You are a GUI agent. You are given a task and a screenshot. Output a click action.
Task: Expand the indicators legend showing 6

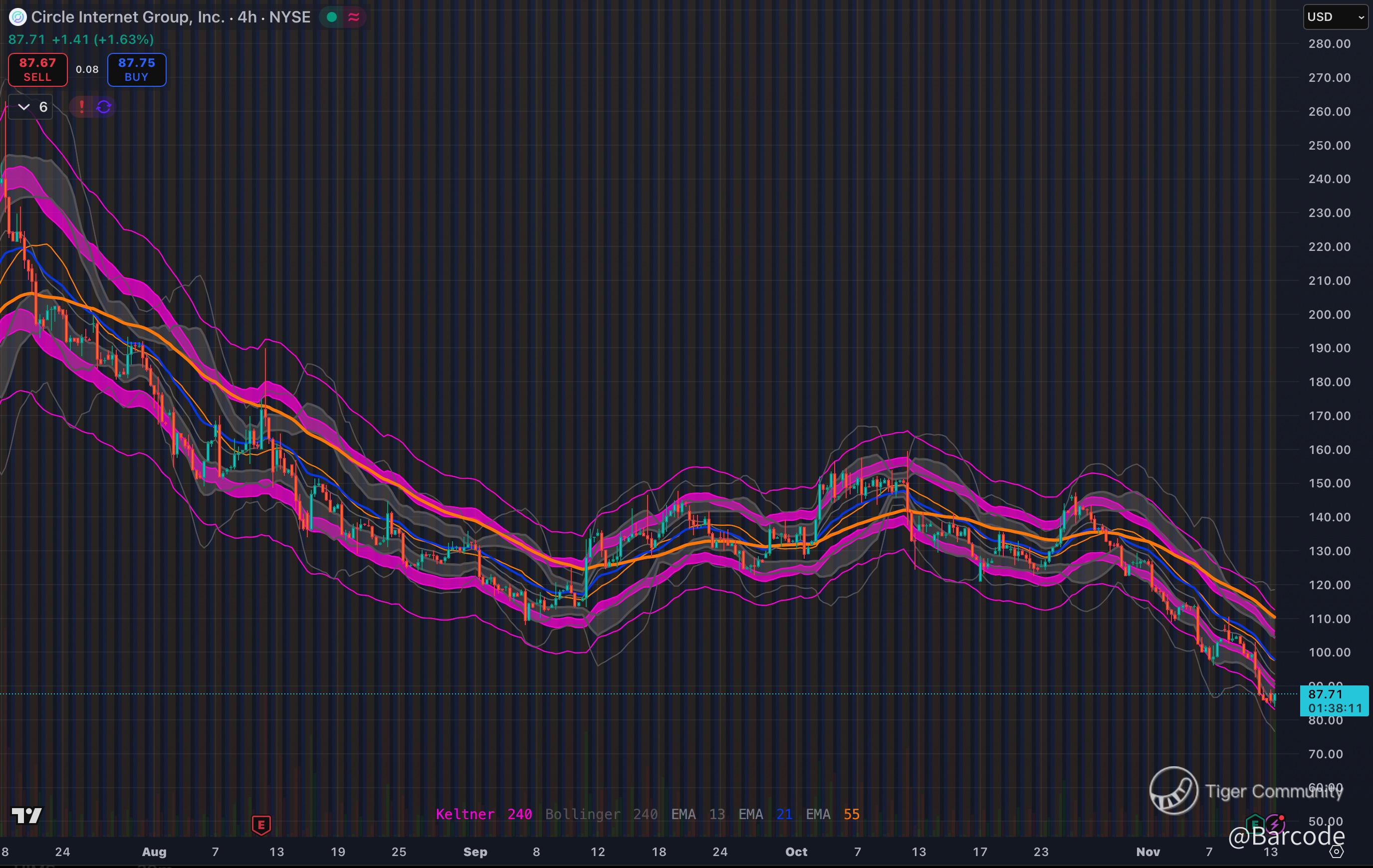pyautogui.click(x=31, y=107)
